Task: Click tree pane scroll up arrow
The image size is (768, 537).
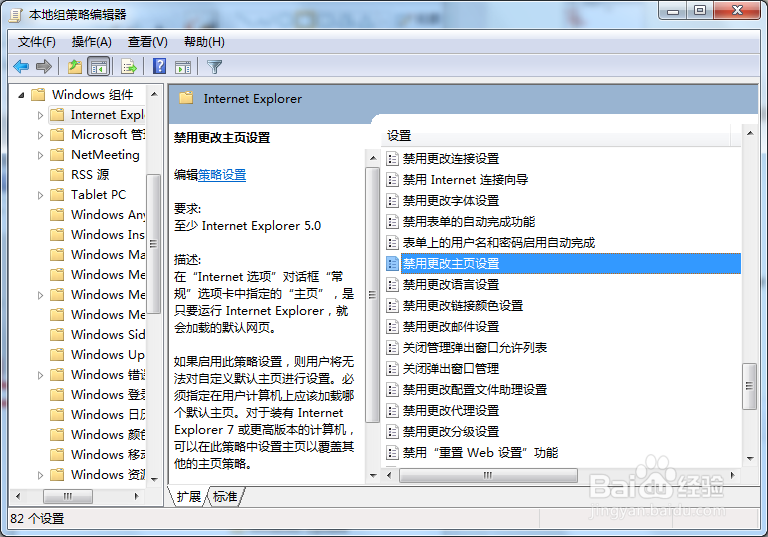Action: (154, 94)
